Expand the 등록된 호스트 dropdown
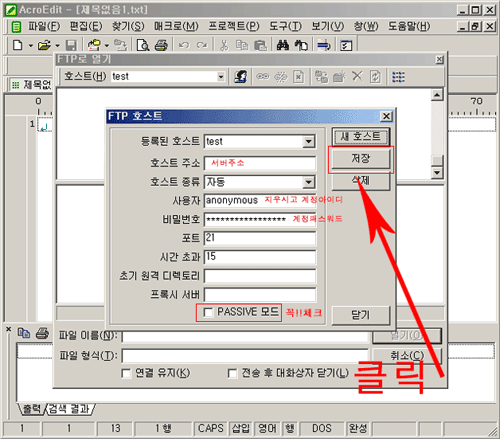The height and width of the screenshot is (439, 500). tap(309, 142)
